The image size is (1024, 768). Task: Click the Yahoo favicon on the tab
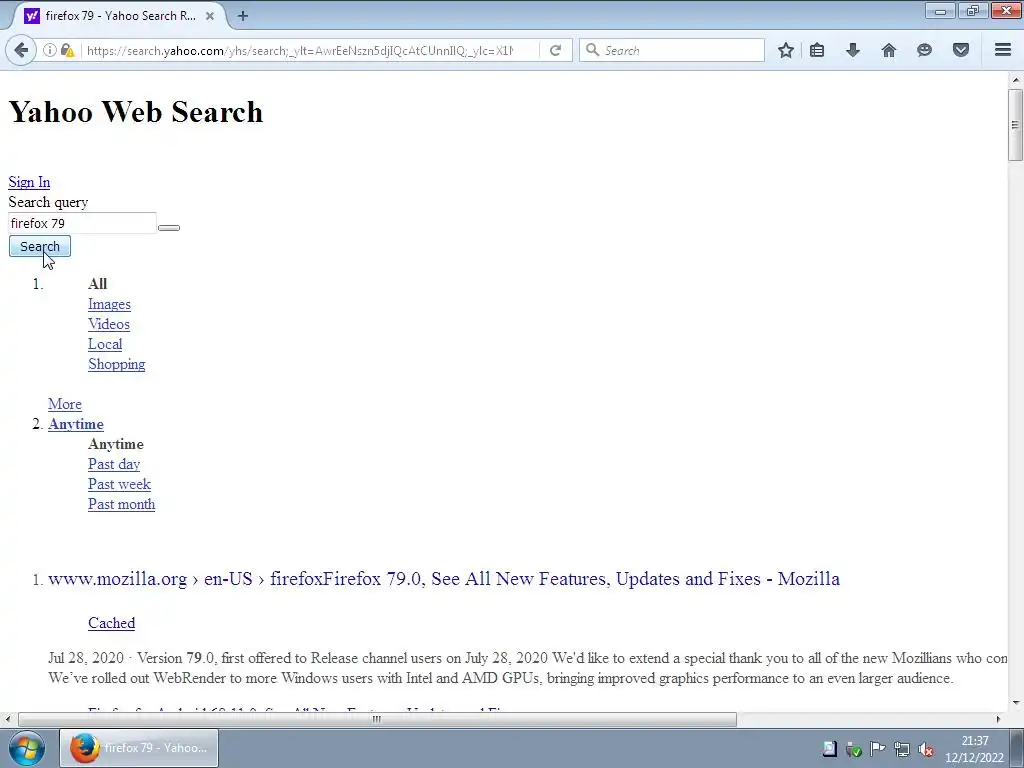[31, 16]
